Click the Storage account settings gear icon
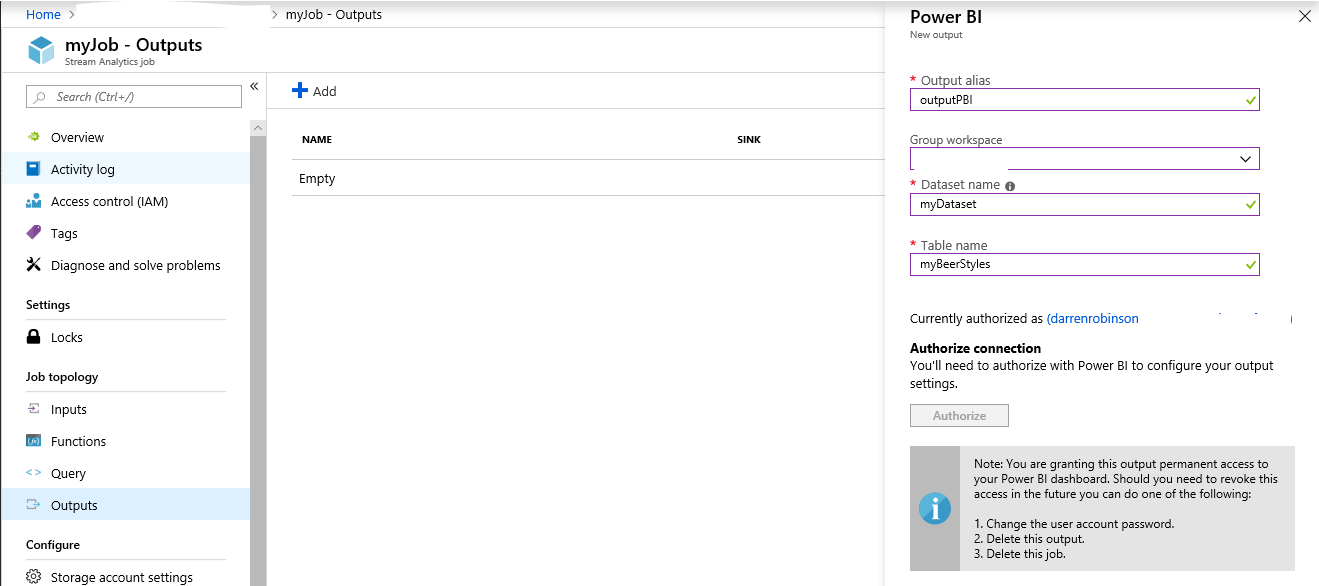 point(33,577)
